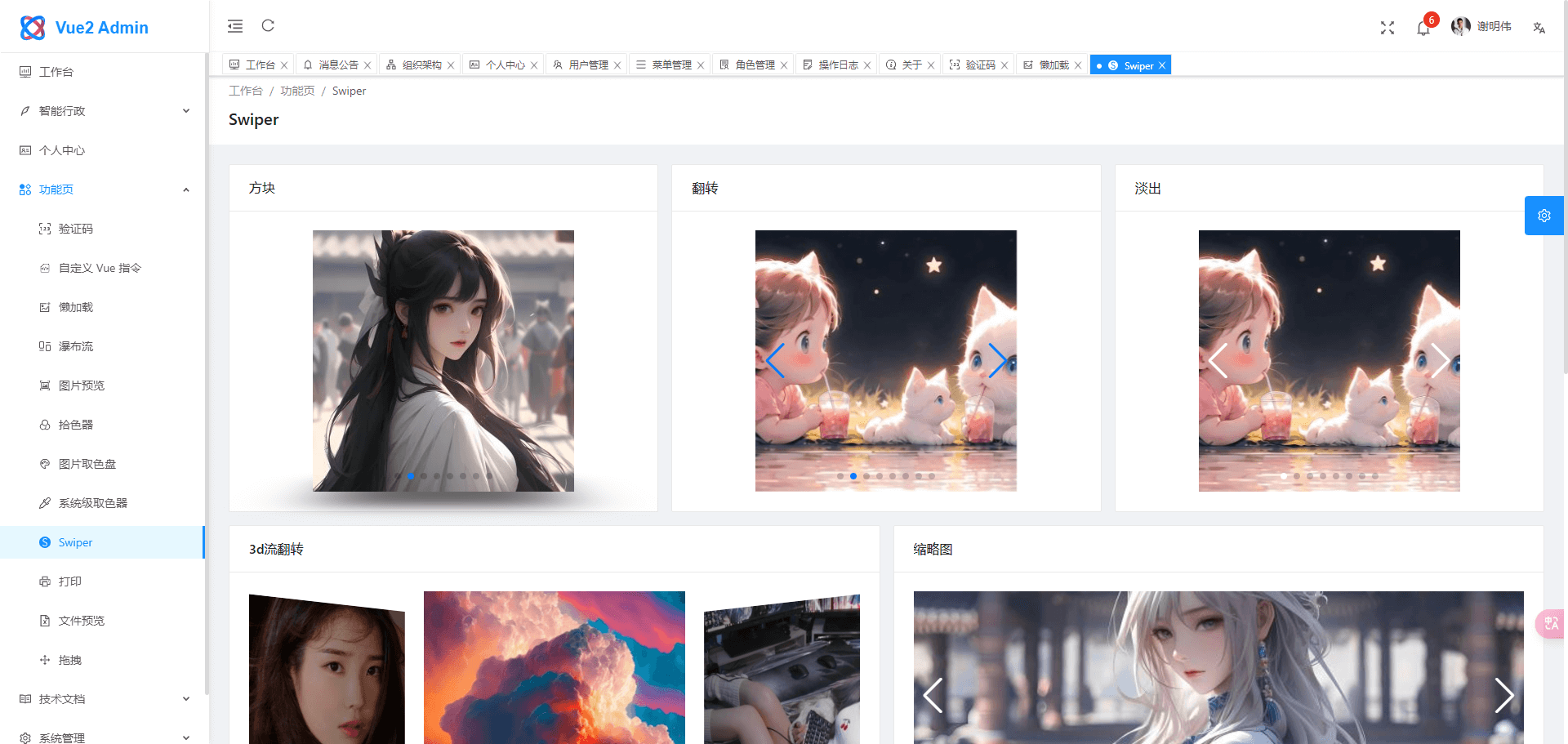The width and height of the screenshot is (1568, 744).
Task: Collapse 功能页 submenu
Action: coord(101,189)
